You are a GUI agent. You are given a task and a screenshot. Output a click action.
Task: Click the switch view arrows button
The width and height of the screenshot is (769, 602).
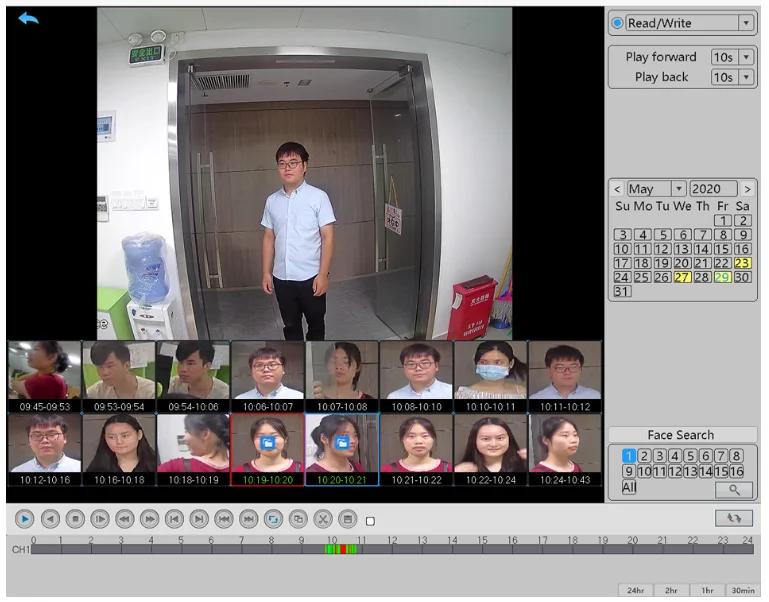(x=733, y=518)
